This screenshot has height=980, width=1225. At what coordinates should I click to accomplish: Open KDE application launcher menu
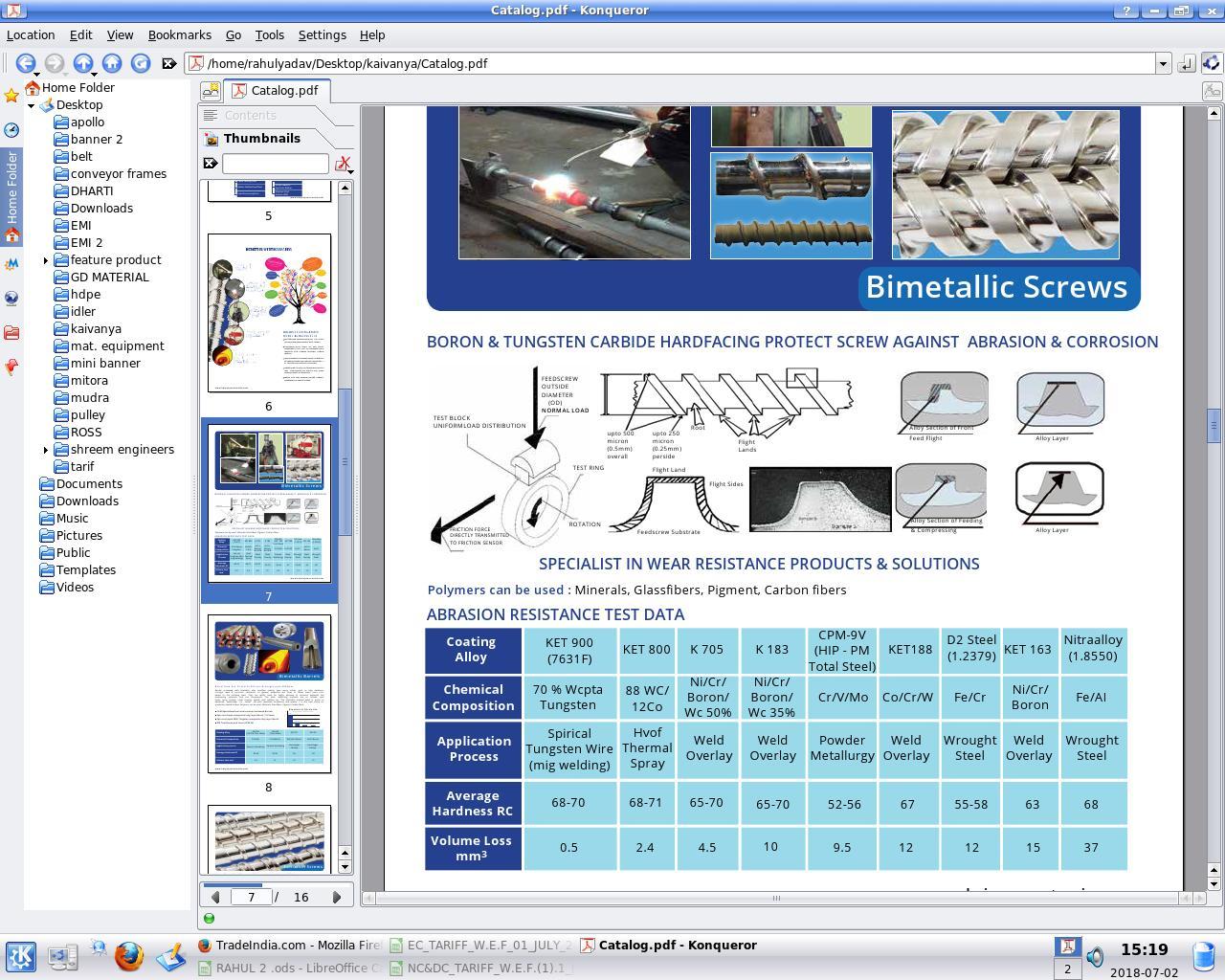(21, 955)
